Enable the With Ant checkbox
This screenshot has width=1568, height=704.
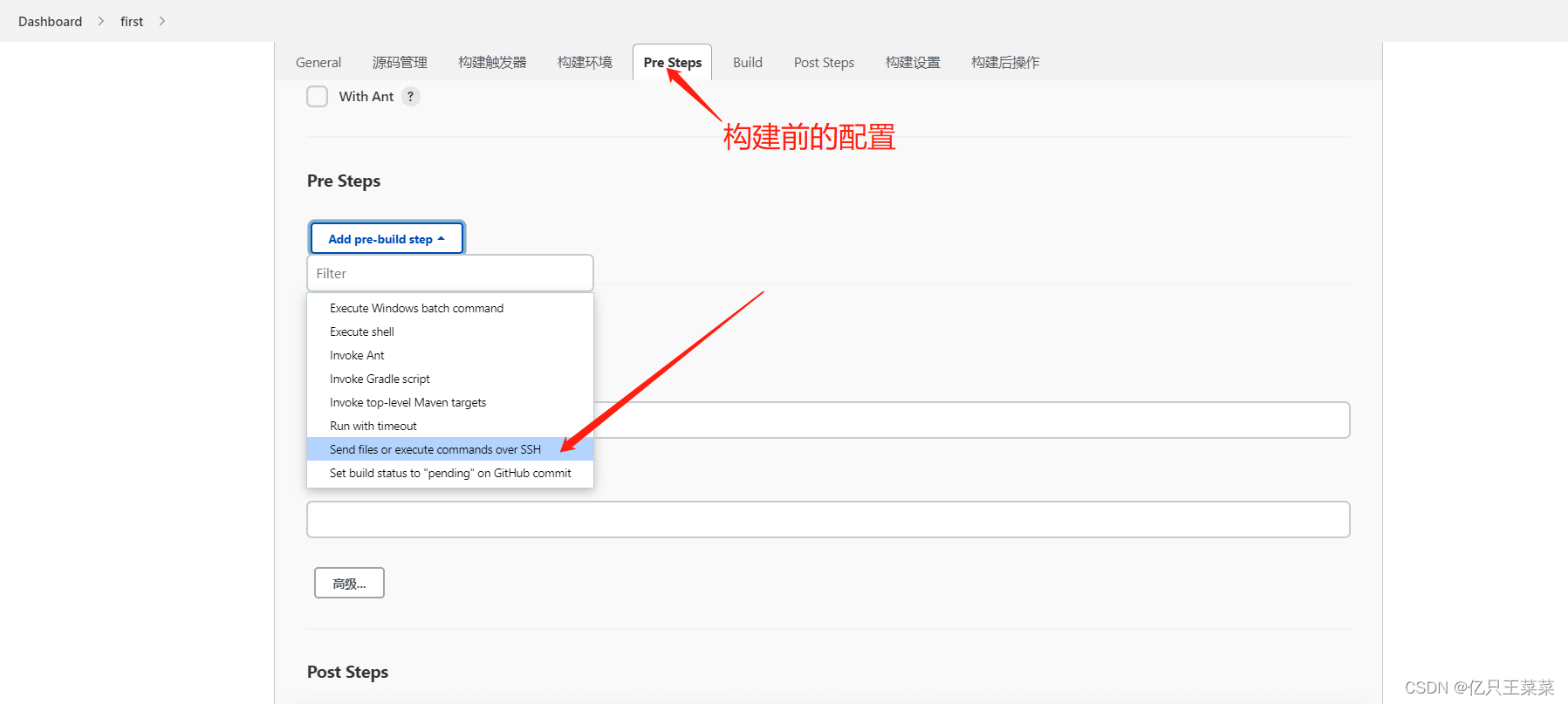(x=318, y=97)
